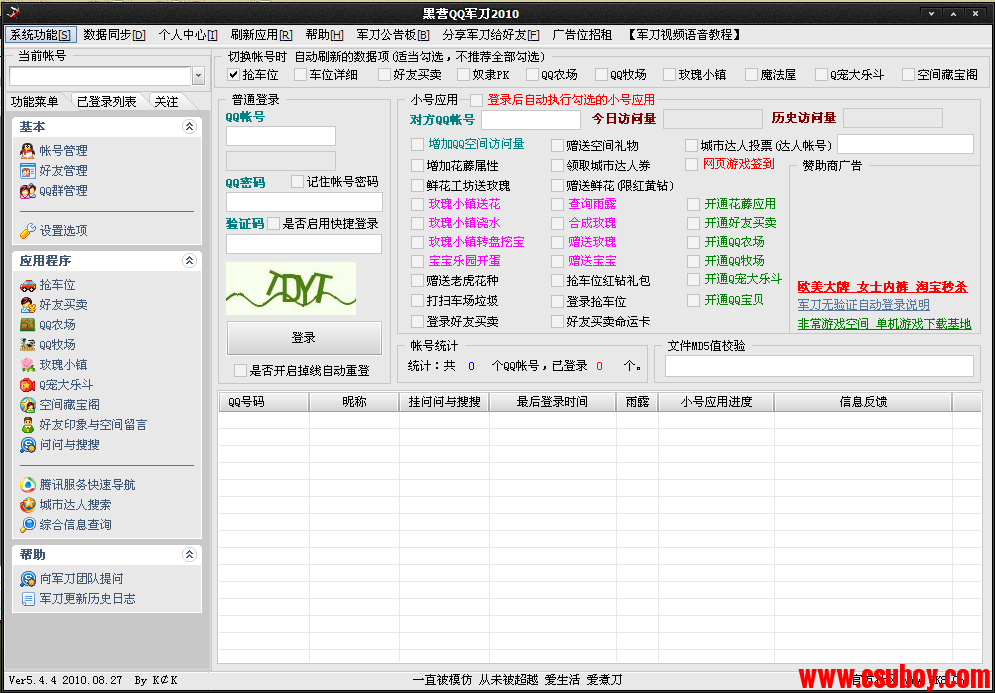Open 好友管理 friend management icon

tap(28, 171)
